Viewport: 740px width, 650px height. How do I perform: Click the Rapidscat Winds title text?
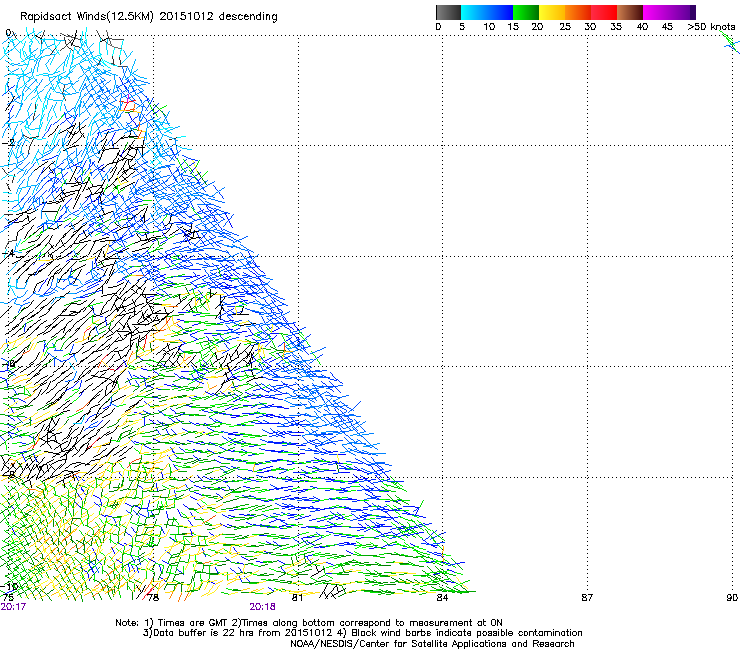tap(149, 17)
